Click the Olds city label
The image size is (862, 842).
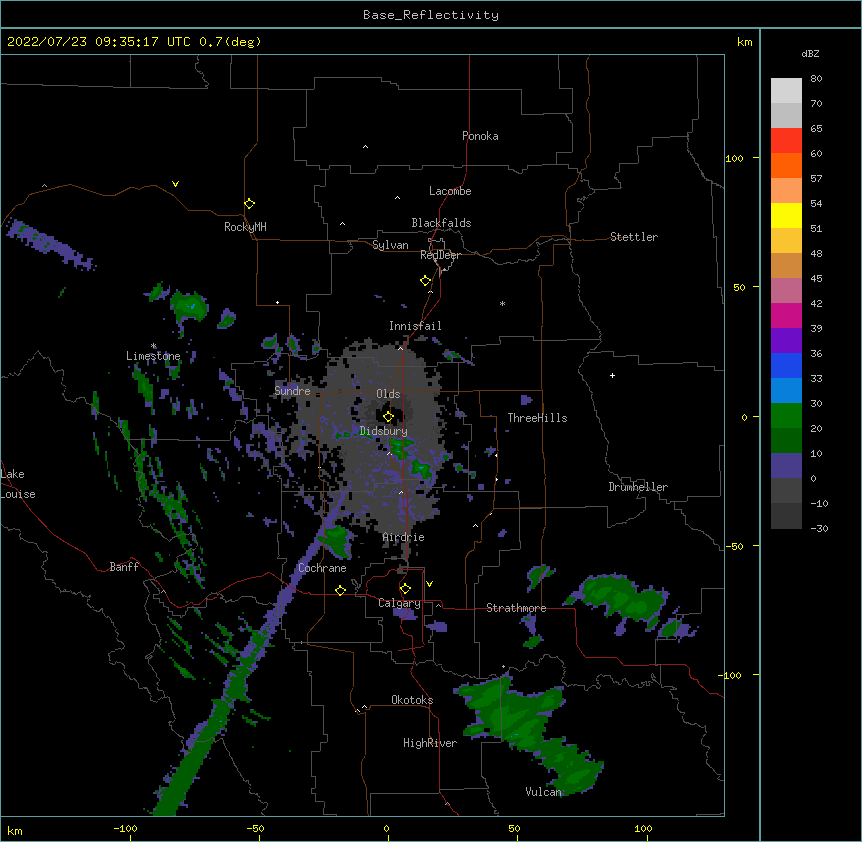(388, 394)
